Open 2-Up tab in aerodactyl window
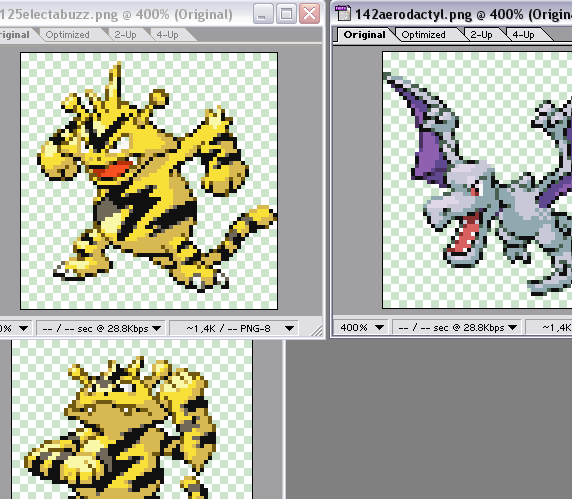The width and height of the screenshot is (572, 499). coord(483,35)
